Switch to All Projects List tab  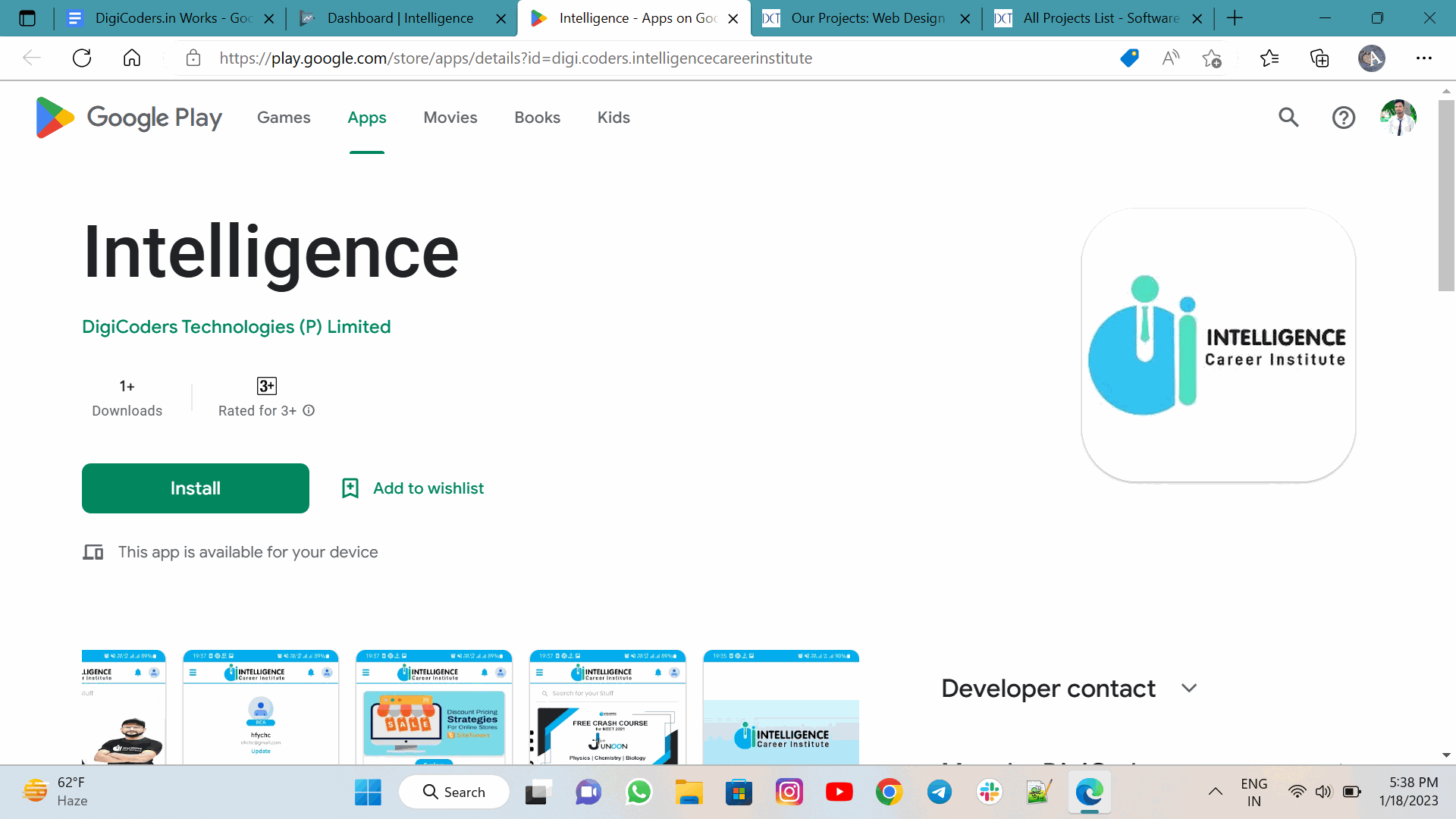point(1098,18)
